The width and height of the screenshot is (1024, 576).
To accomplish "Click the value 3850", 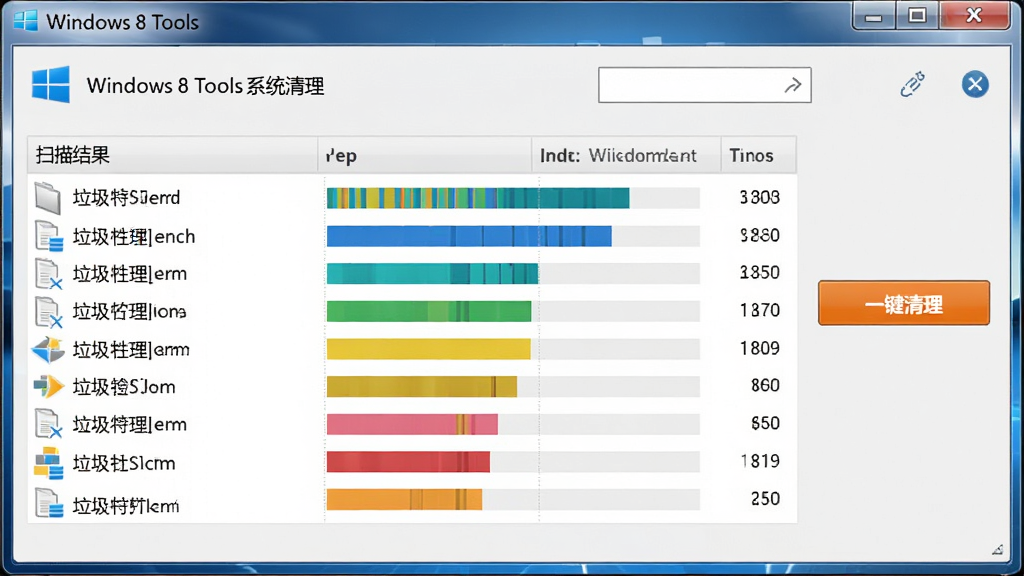I will coord(760,272).
